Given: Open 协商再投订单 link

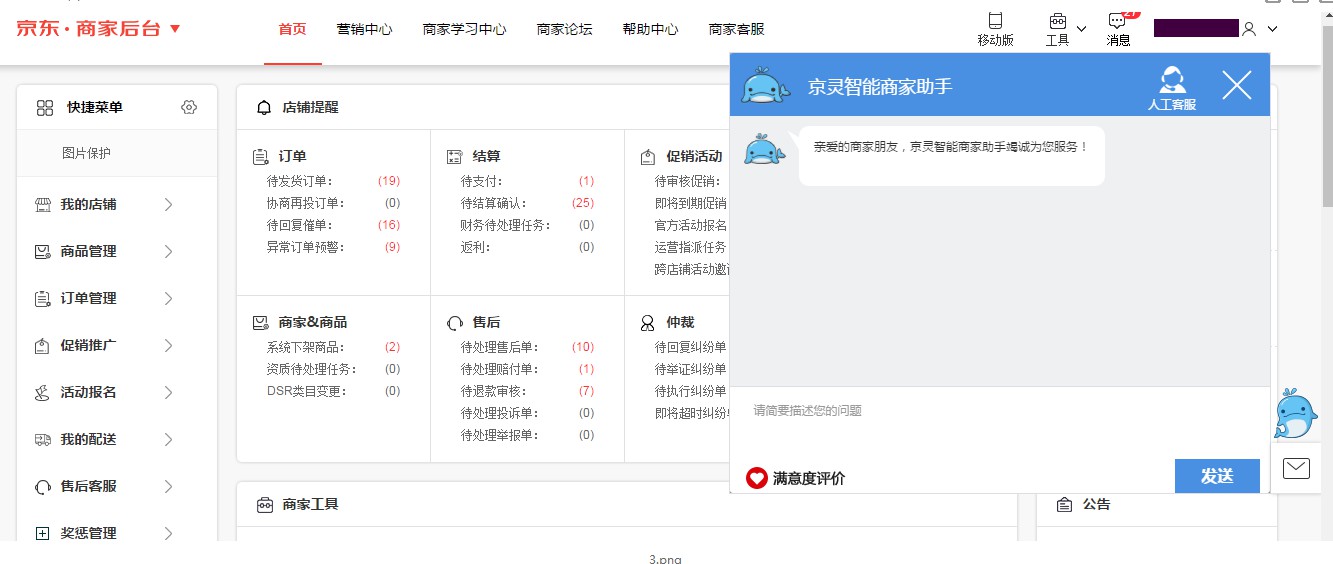Looking at the screenshot, I should (x=306, y=203).
